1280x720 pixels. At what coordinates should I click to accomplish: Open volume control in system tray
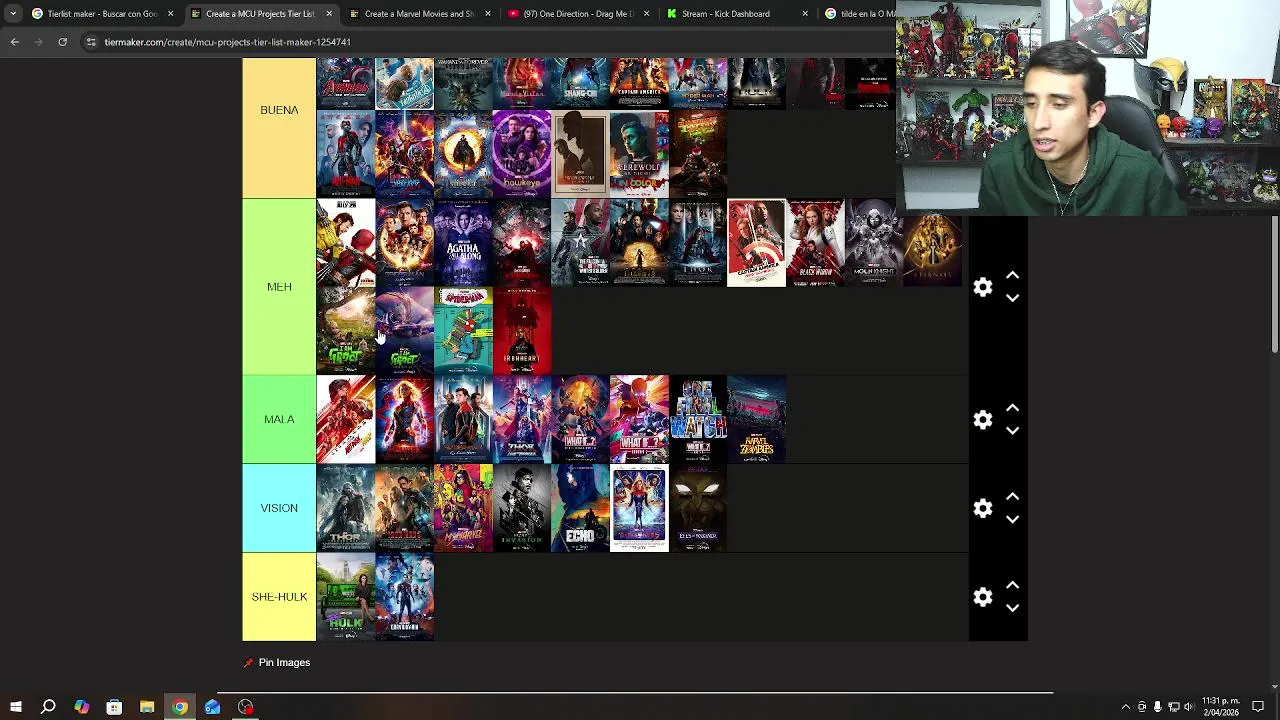(1189, 707)
